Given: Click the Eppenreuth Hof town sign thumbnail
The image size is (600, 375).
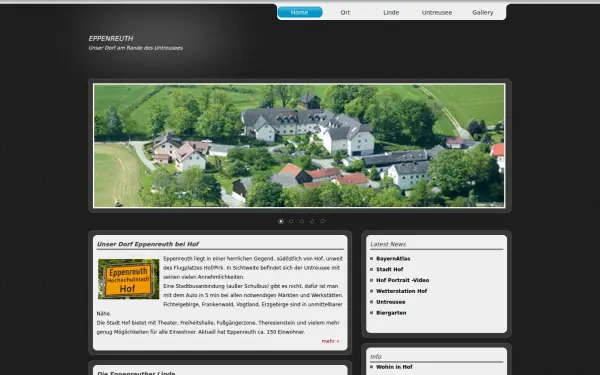Looking at the screenshot, I should coord(129,279).
